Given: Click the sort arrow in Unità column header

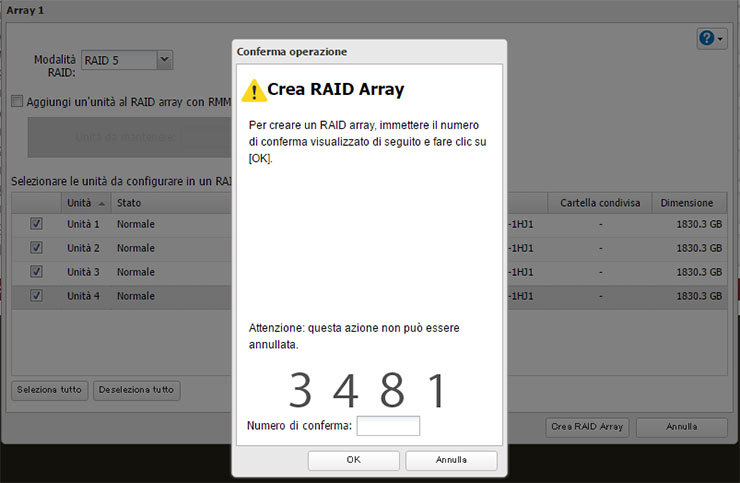Looking at the screenshot, I should click(100, 203).
